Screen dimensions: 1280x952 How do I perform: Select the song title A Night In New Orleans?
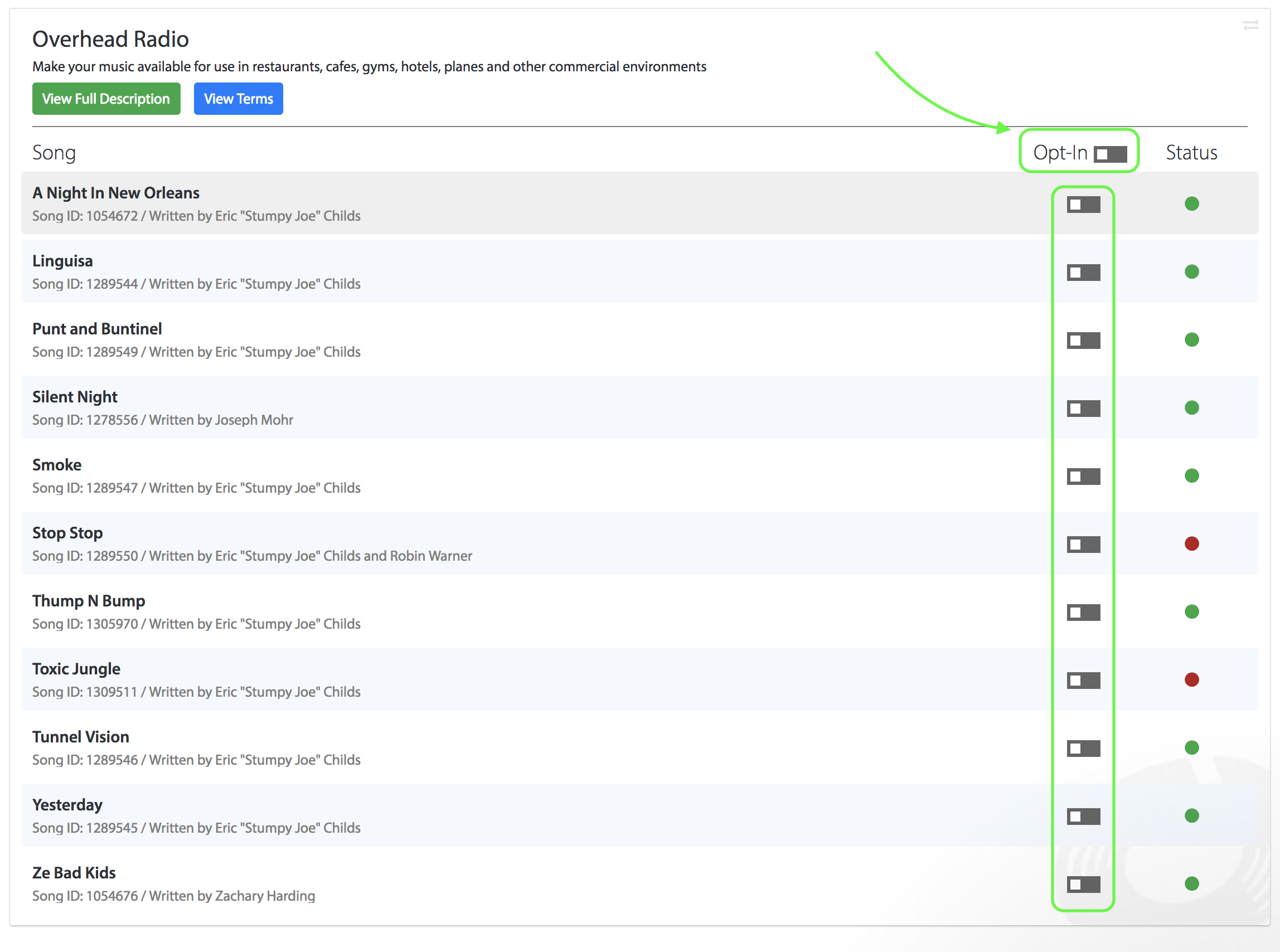tap(116, 193)
